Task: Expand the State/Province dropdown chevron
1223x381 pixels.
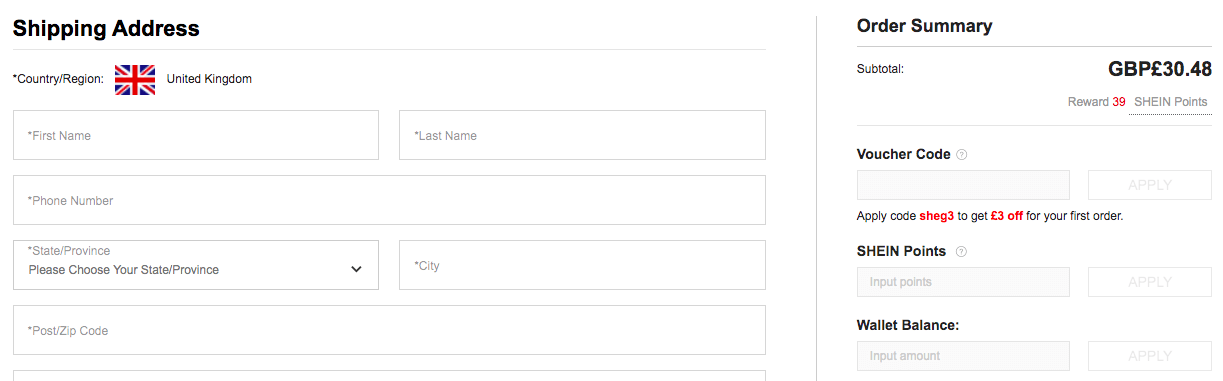Action: pos(357,269)
